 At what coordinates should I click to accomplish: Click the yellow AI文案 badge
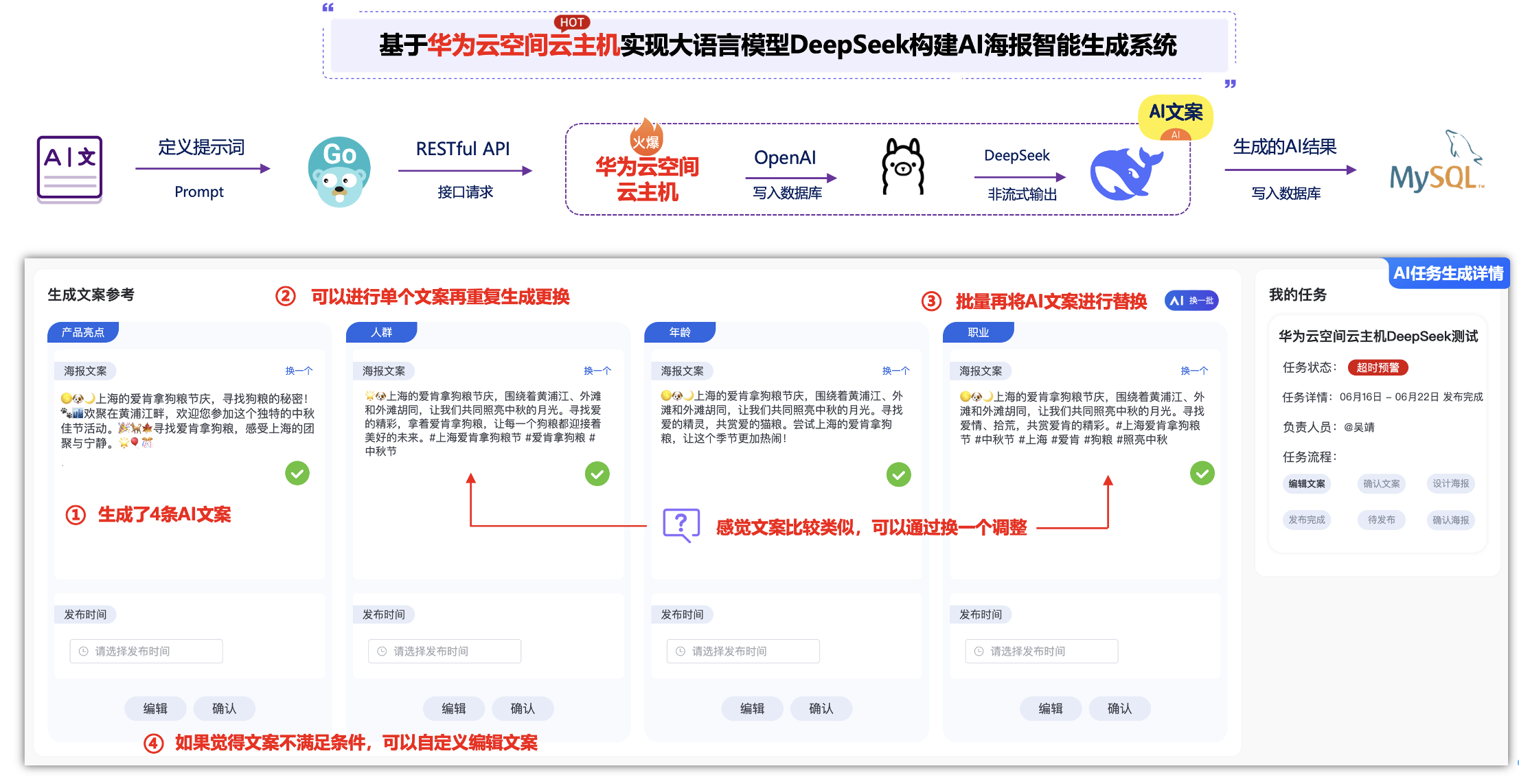(x=1176, y=116)
